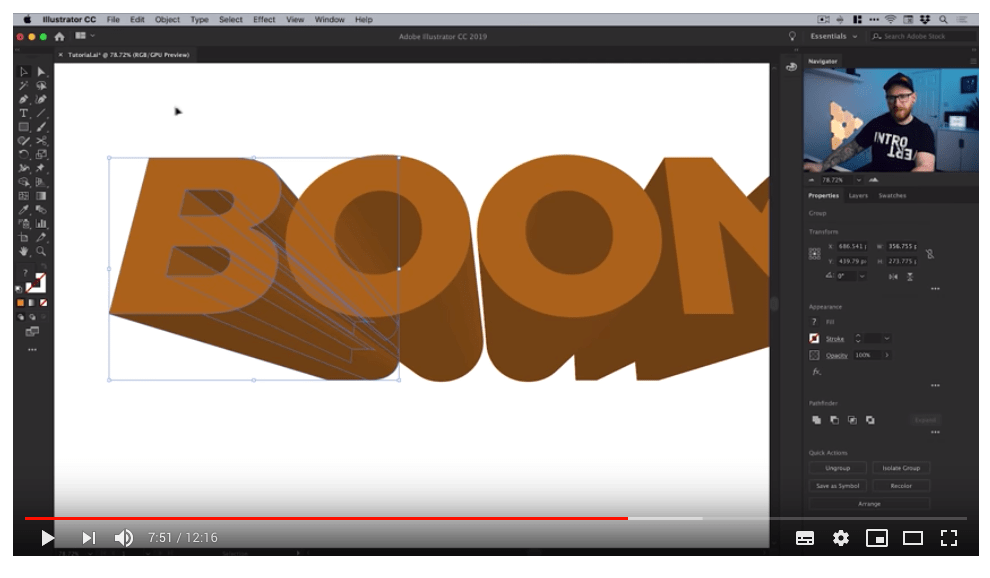Select the Type tool
The width and height of the screenshot is (990, 578).
point(24,113)
